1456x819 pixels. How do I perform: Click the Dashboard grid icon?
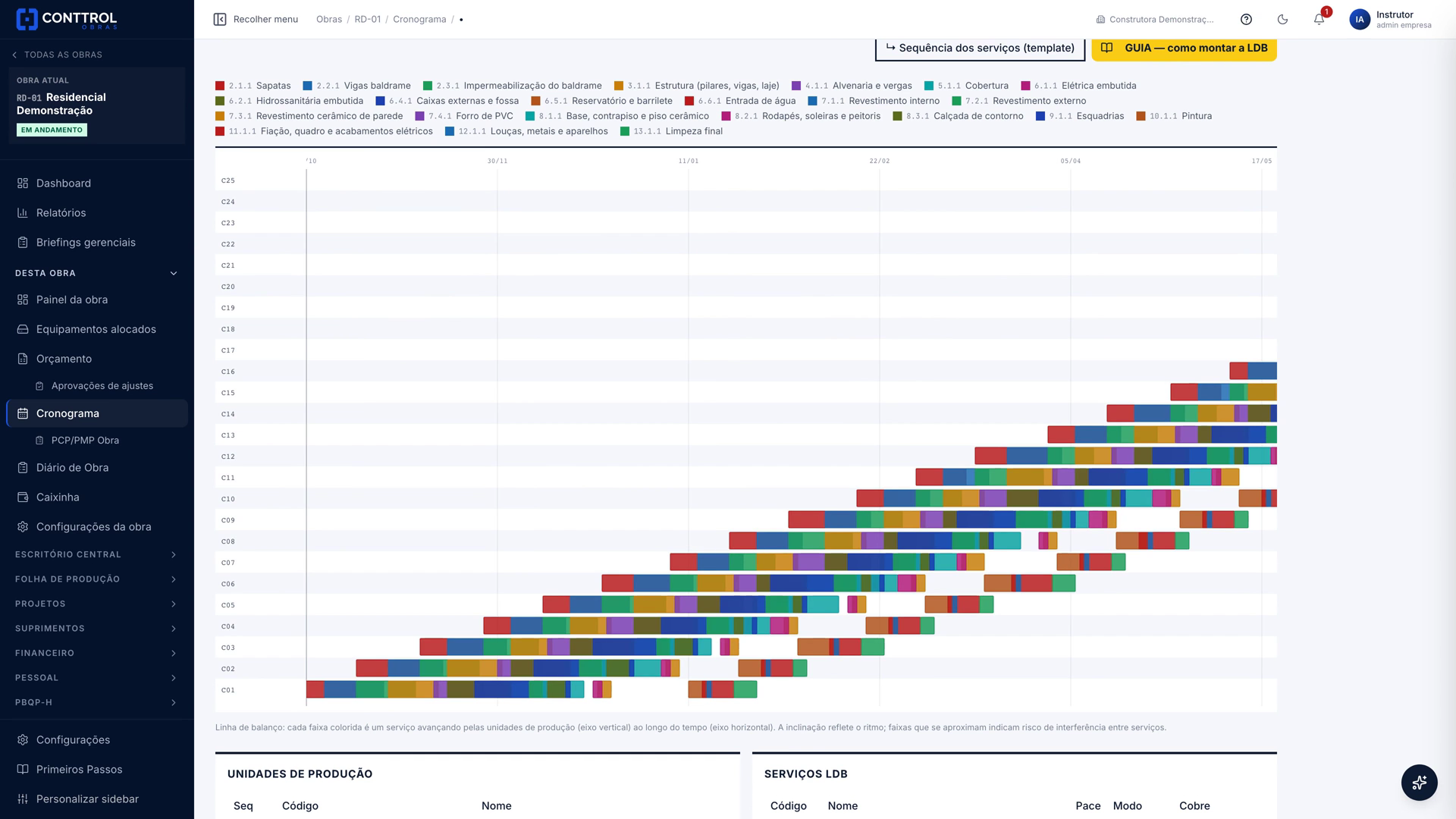point(23,184)
